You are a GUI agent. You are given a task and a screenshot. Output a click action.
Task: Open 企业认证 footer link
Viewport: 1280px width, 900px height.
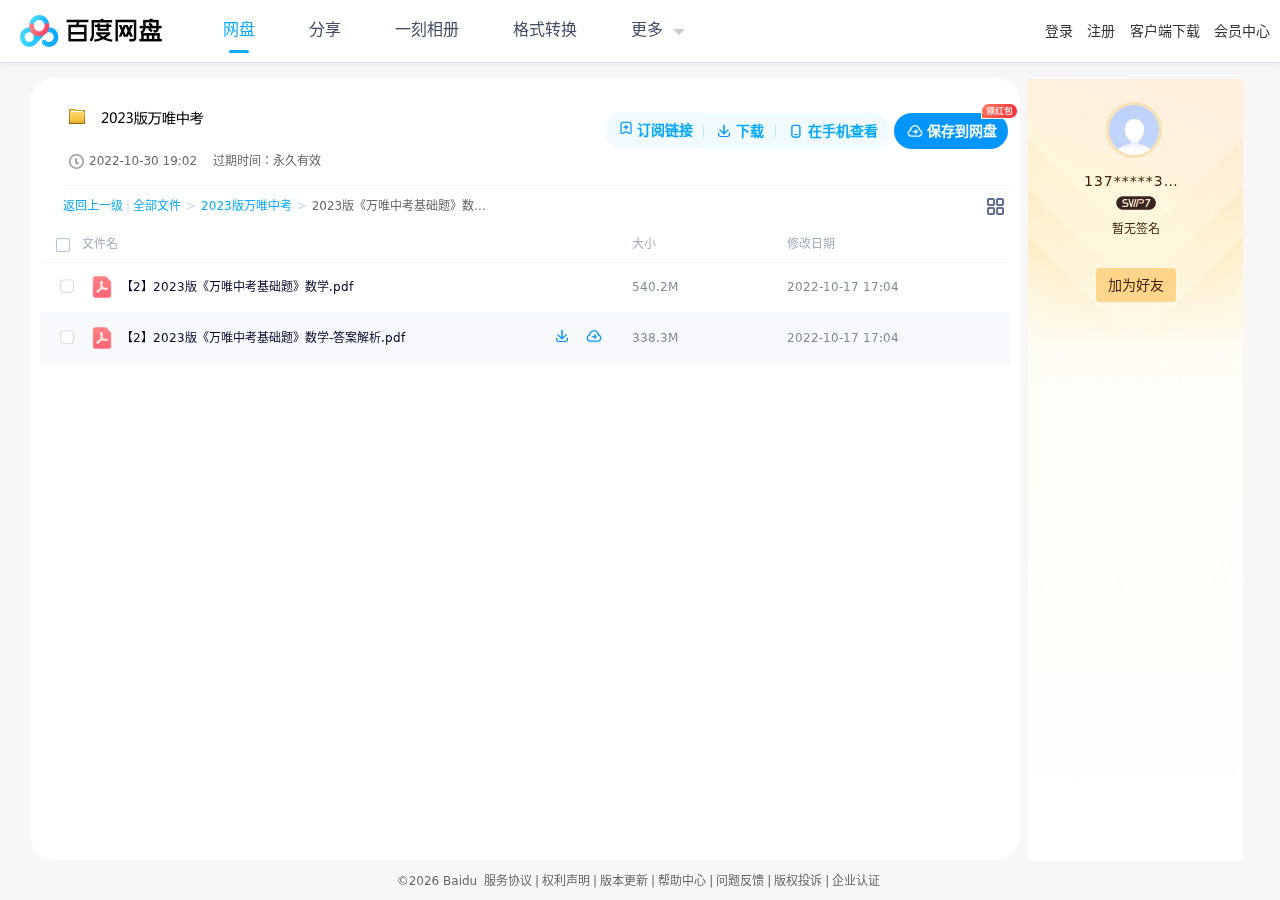[856, 881]
